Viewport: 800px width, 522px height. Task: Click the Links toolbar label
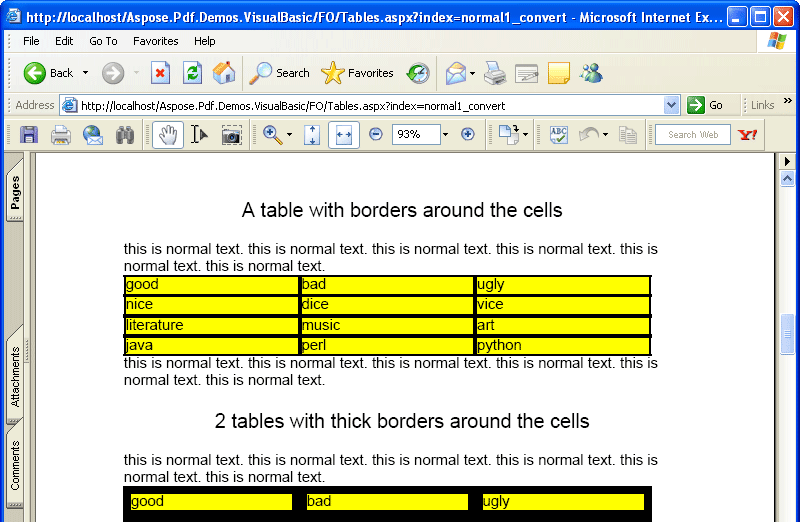tap(762, 105)
